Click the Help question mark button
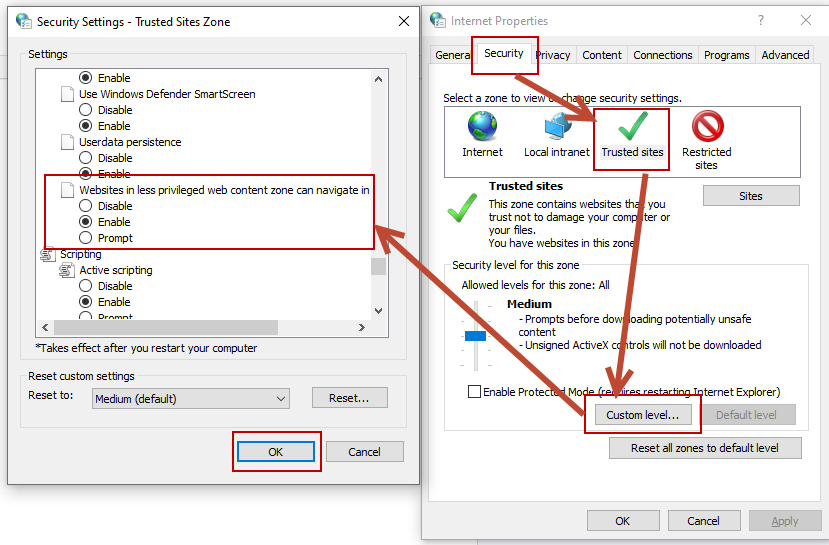829x545 pixels. point(761,20)
